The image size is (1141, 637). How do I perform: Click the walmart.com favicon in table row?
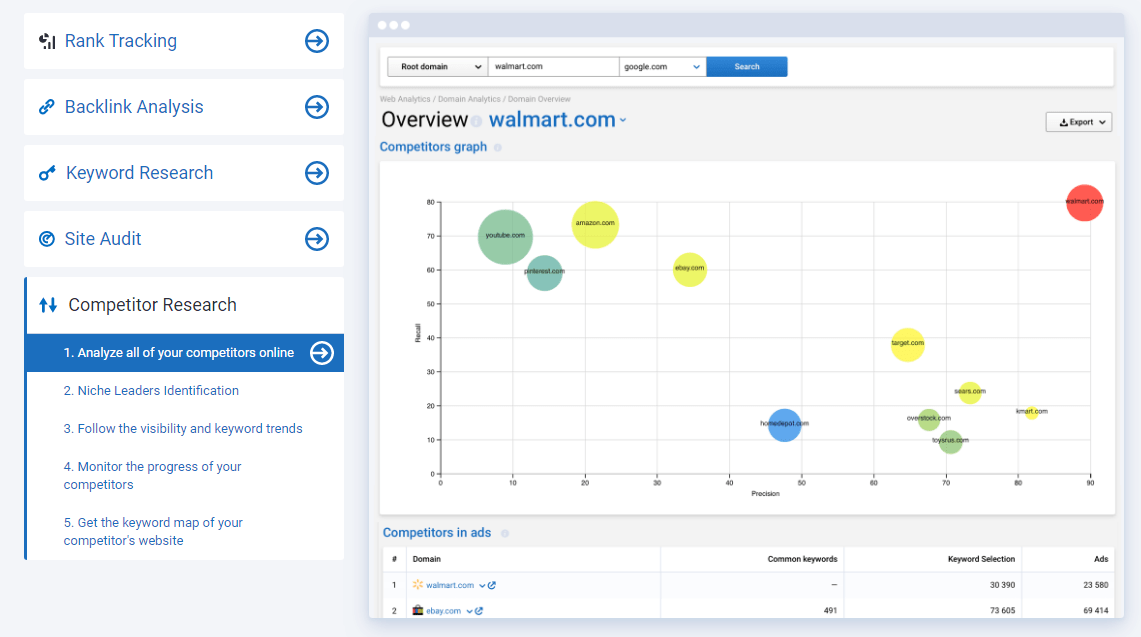418,585
